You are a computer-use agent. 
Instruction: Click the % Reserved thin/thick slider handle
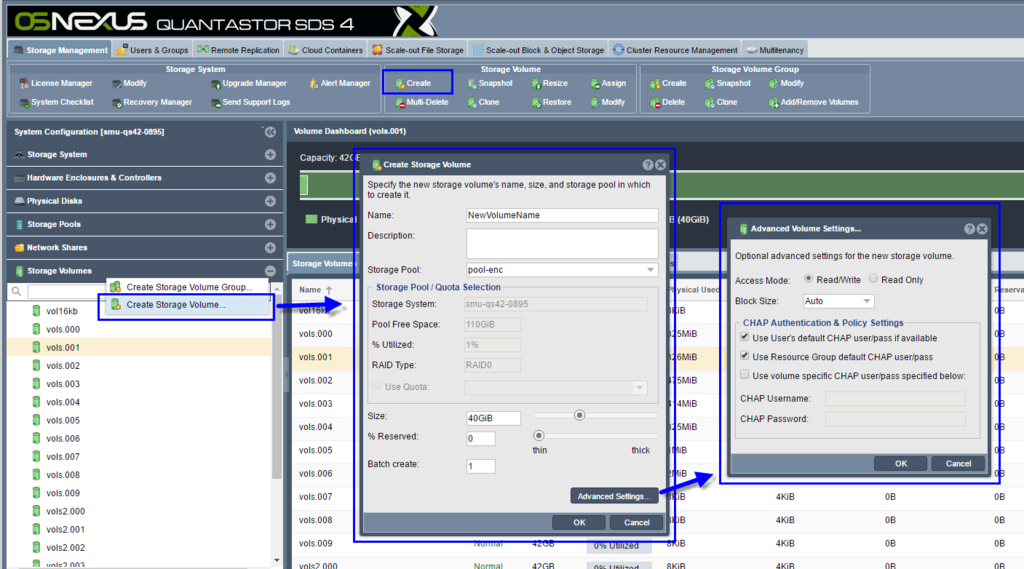tap(539, 435)
